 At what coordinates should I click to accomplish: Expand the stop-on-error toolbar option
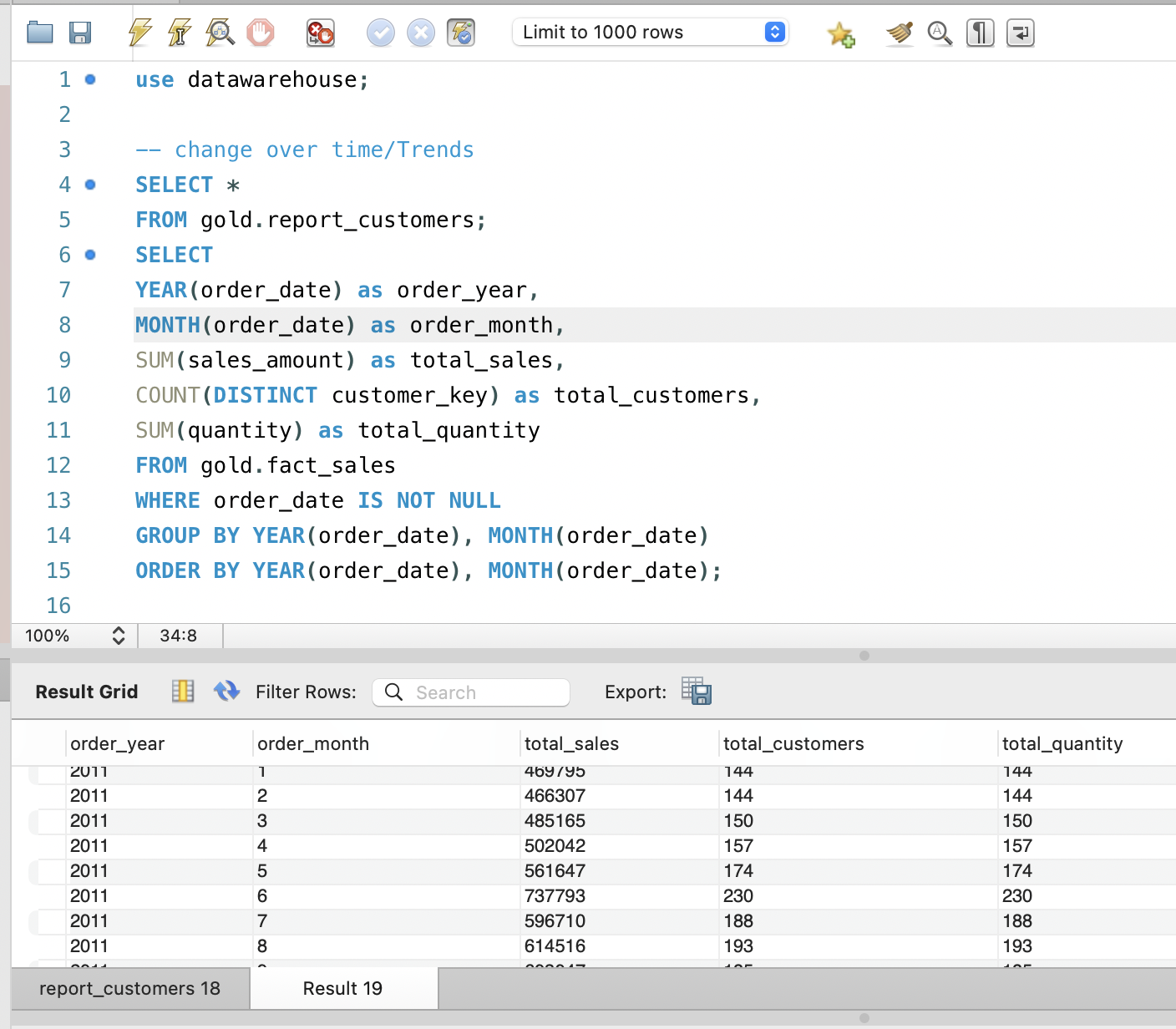320,32
